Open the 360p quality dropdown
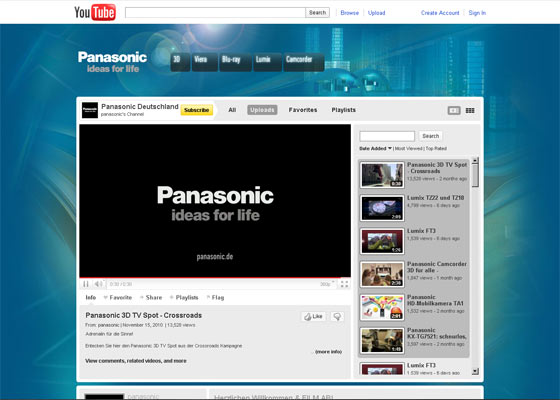 click(327, 284)
